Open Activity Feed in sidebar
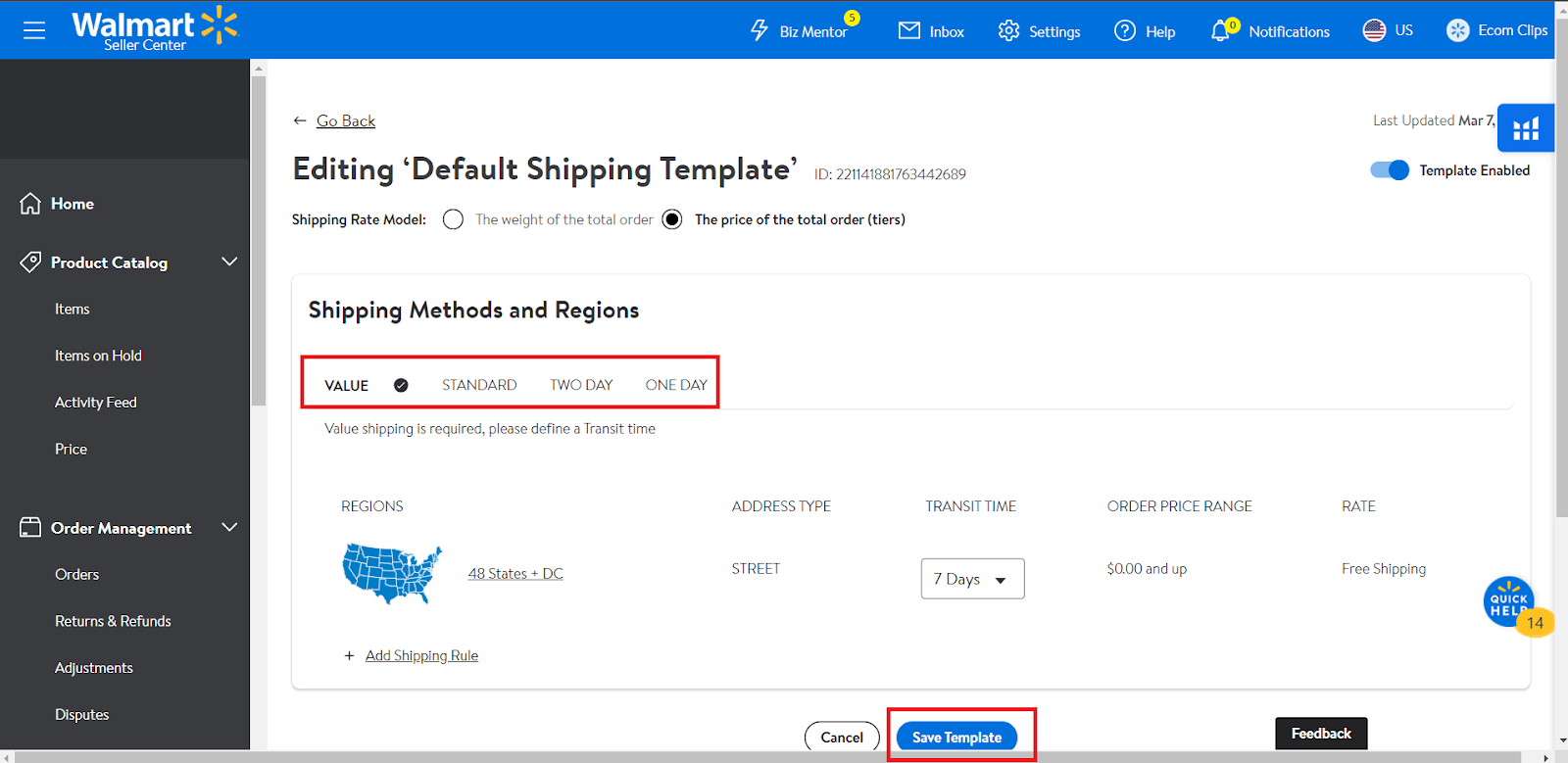The width and height of the screenshot is (1568, 763). 96,403
